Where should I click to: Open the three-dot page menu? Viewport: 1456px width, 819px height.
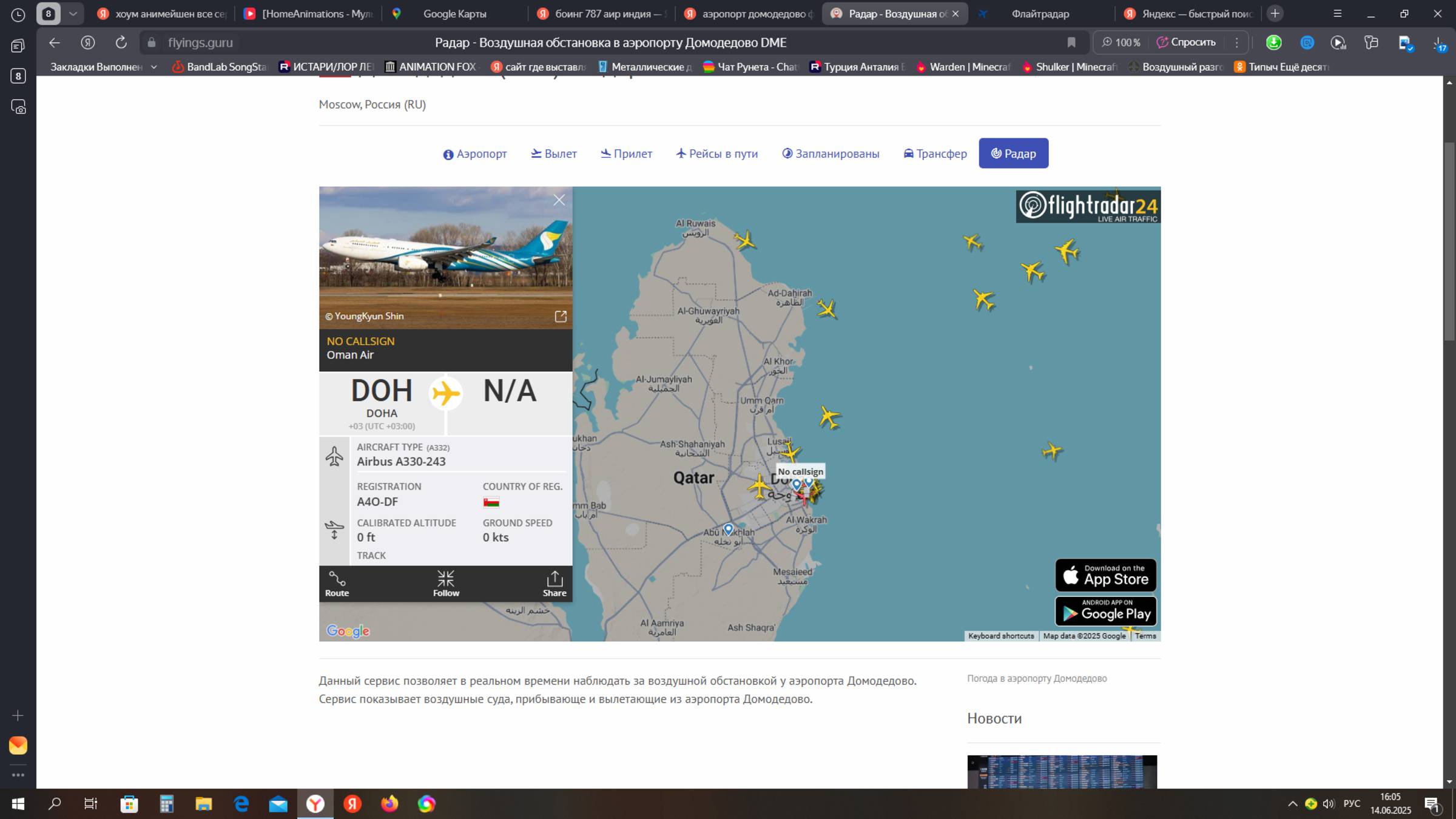[x=1236, y=42]
